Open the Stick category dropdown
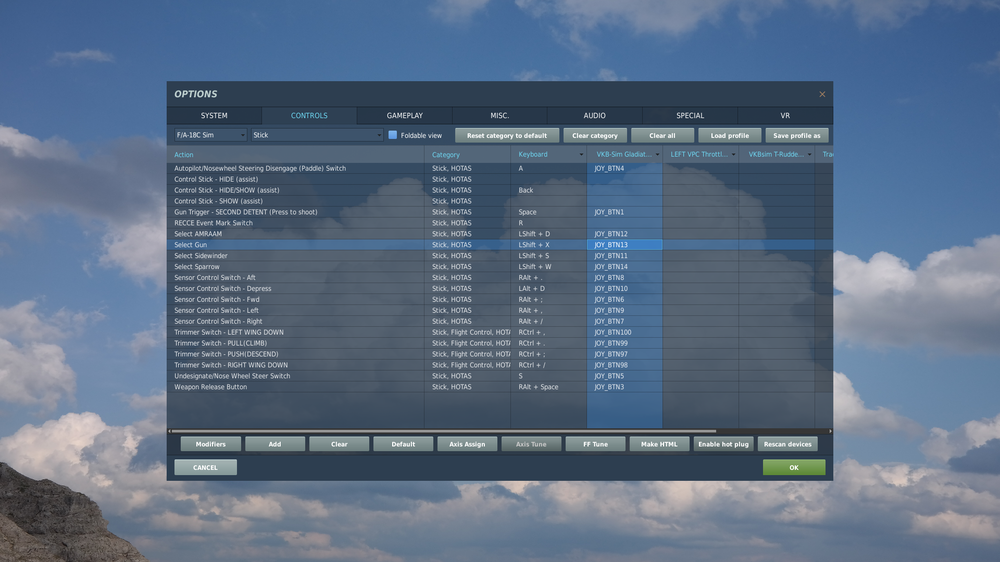Image resolution: width=1000 pixels, height=562 pixels. pos(317,135)
